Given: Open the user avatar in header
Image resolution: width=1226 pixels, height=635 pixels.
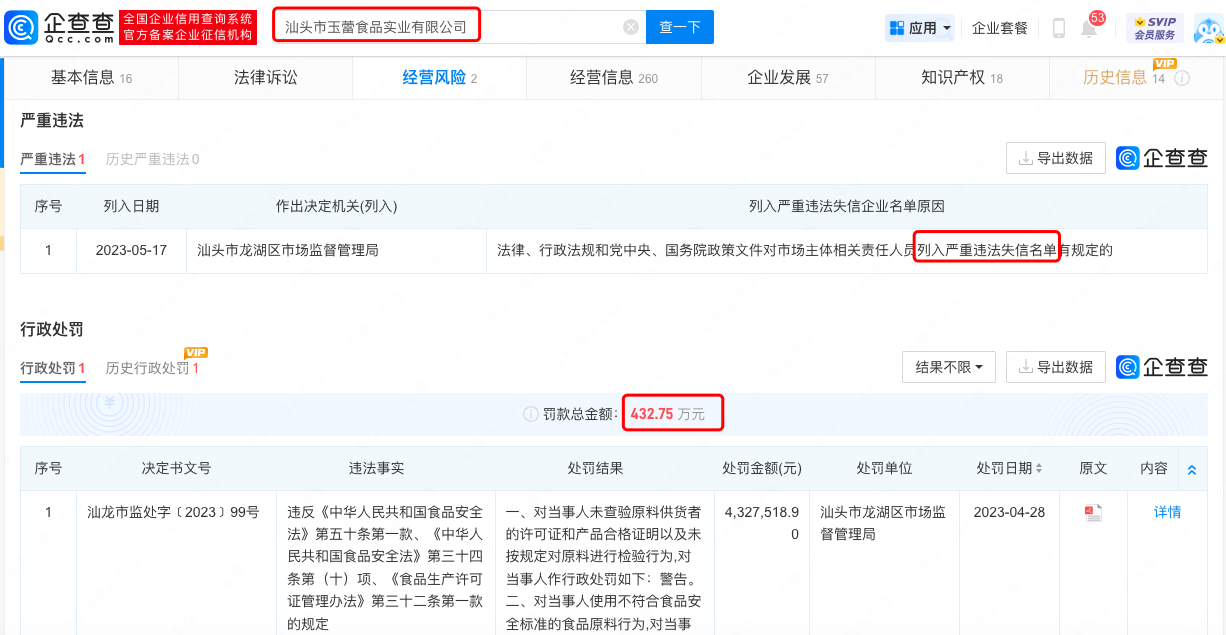Looking at the screenshot, I should click(x=1208, y=28).
